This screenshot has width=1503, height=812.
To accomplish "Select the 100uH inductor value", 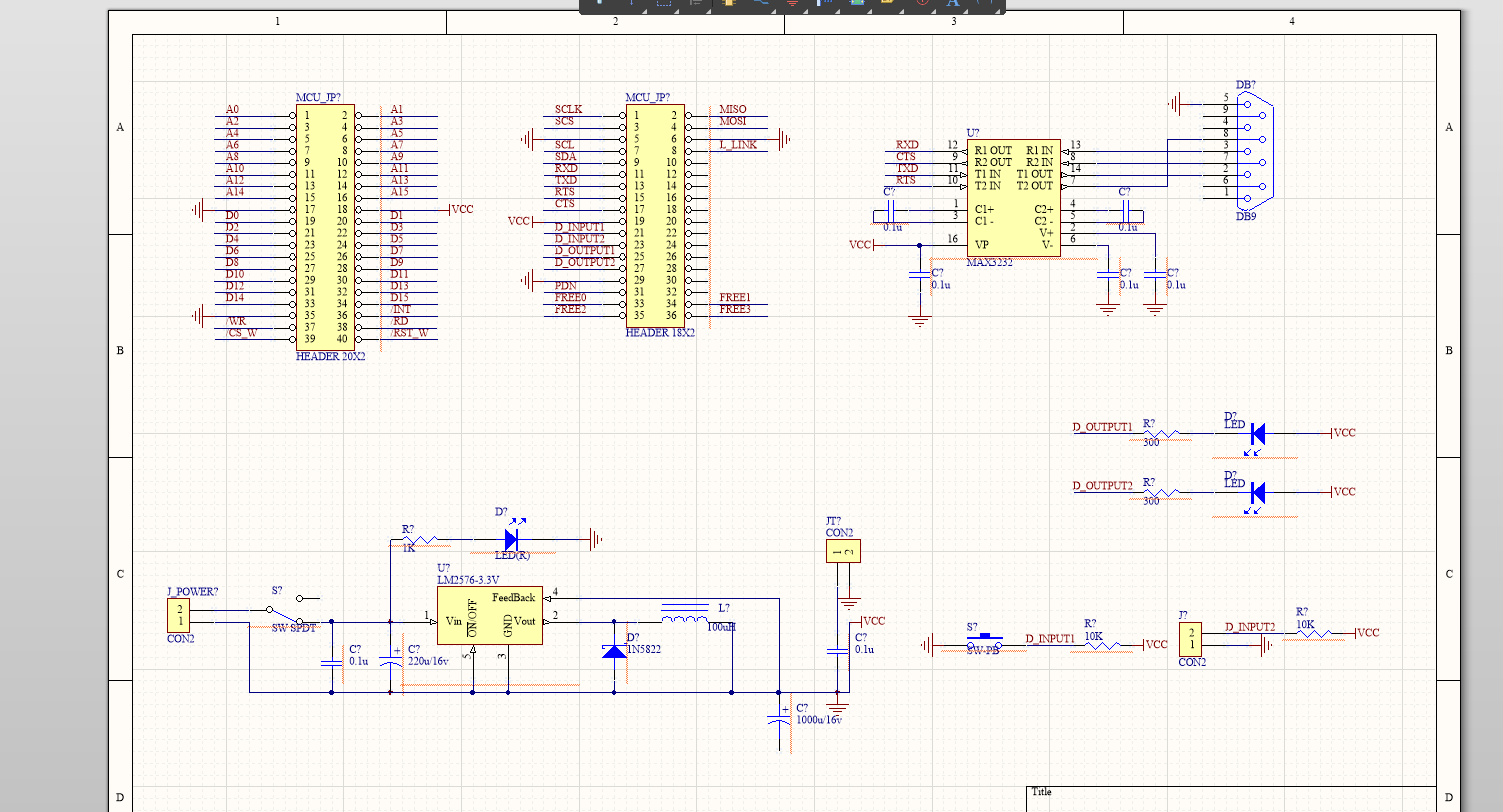I will pyautogui.click(x=721, y=627).
